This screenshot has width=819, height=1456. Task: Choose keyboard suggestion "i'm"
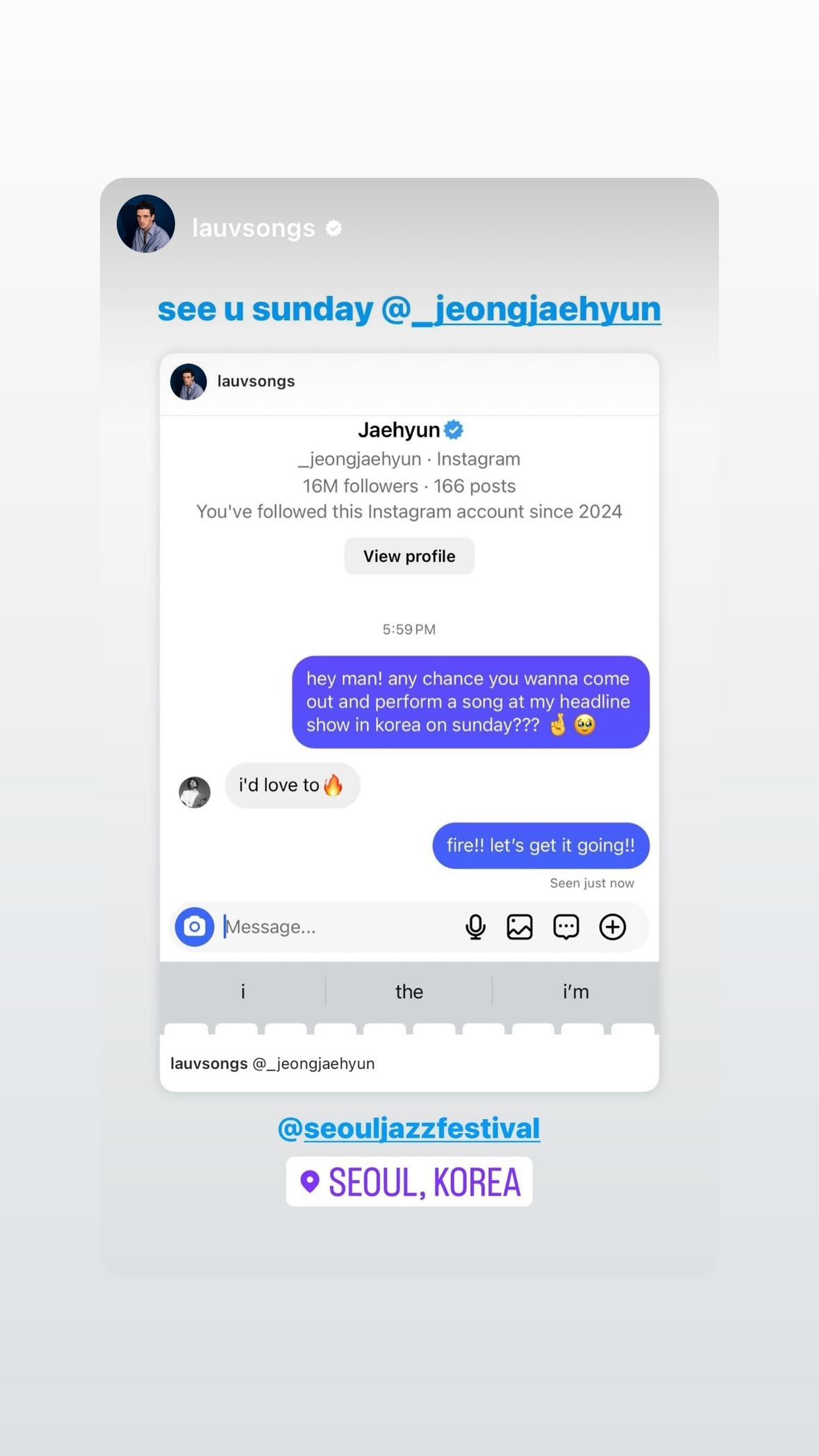(576, 991)
